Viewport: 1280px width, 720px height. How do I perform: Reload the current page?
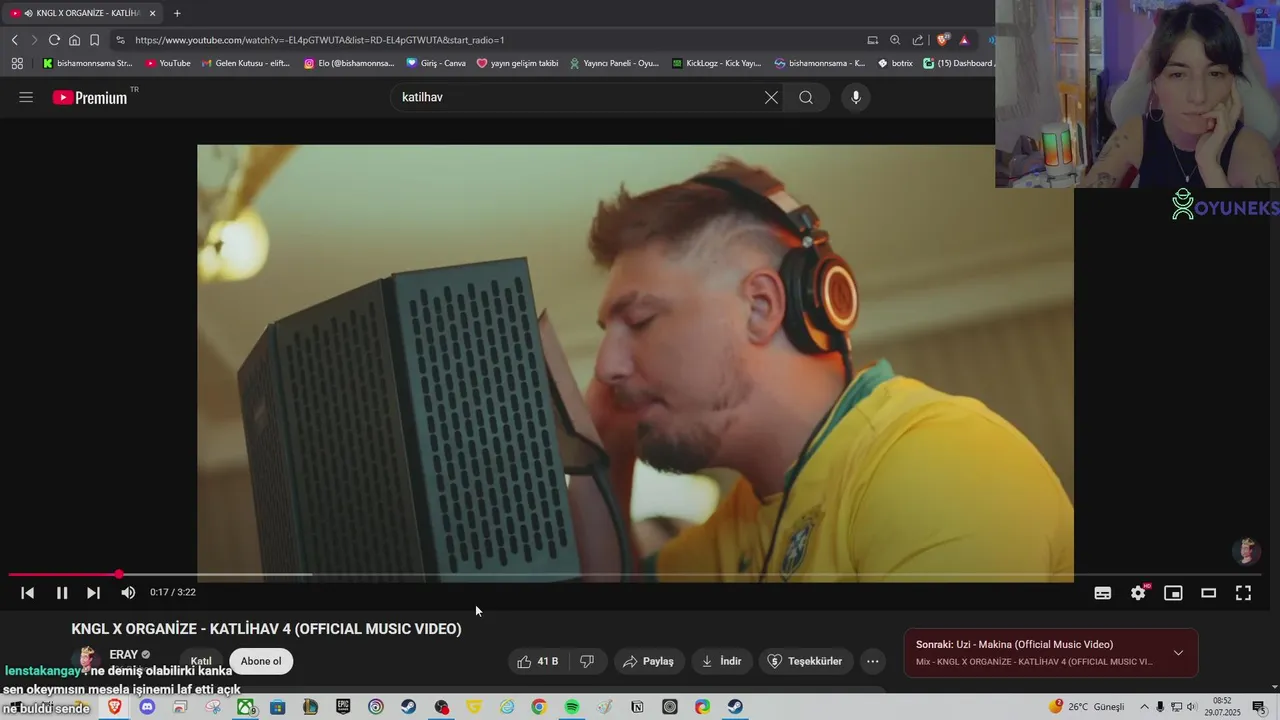[54, 40]
